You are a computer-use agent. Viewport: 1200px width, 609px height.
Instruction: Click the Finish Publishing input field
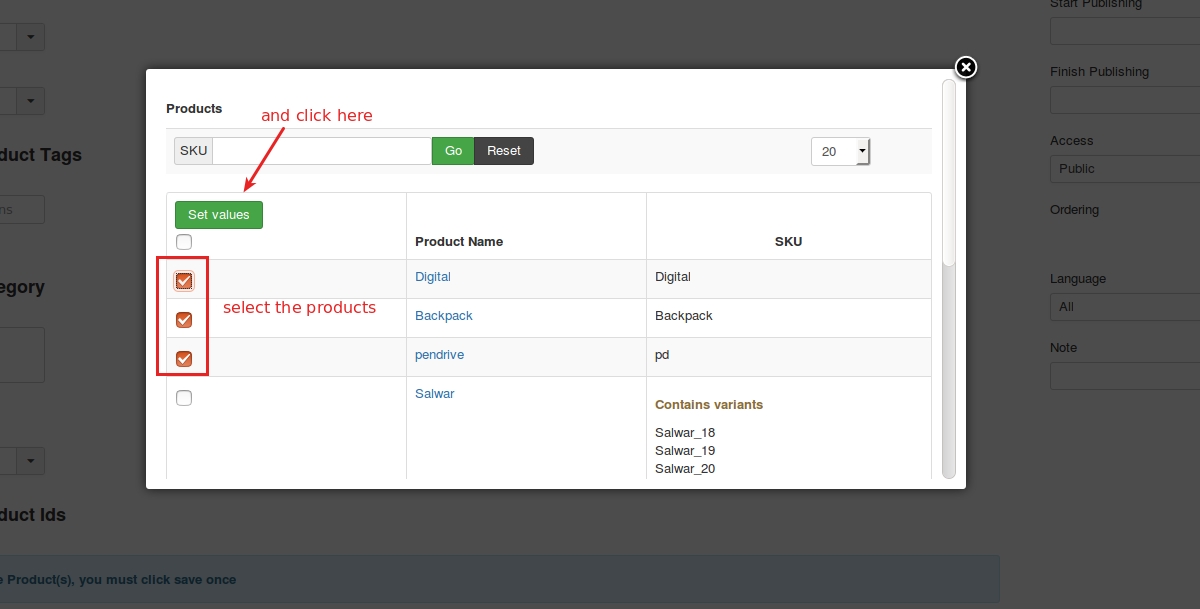coord(1125,100)
